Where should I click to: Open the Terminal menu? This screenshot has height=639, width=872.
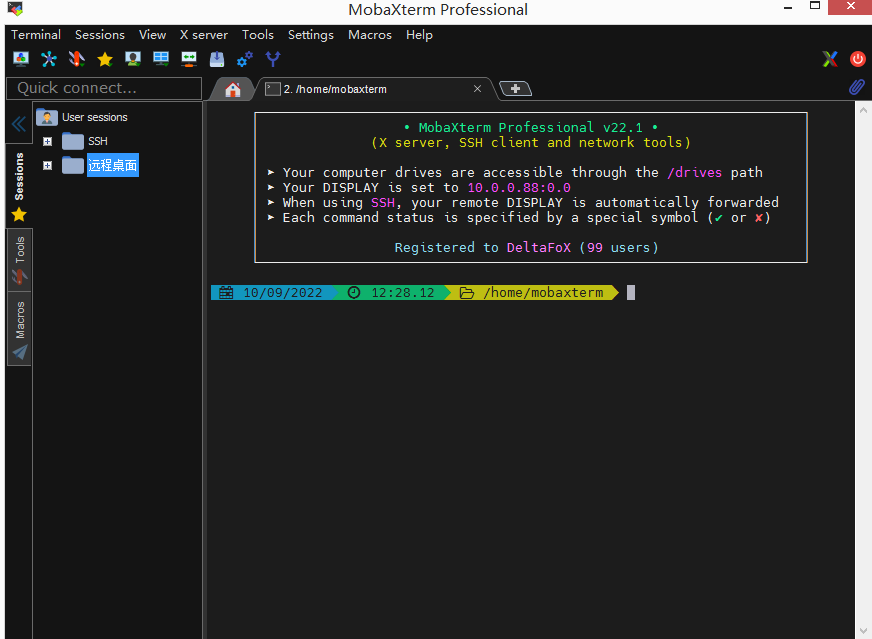click(36, 34)
